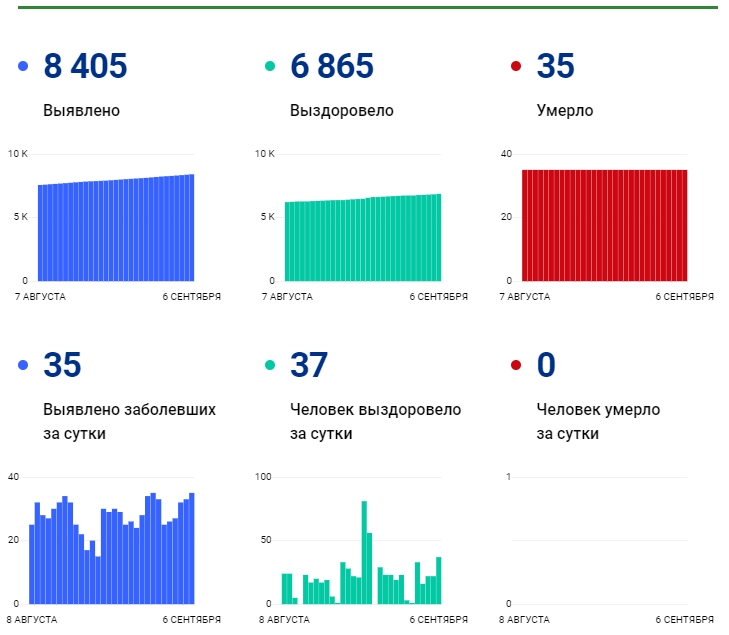The image size is (729, 635).
Task: Click the '1' axis label on daily deaths chart
Action: coord(509,477)
